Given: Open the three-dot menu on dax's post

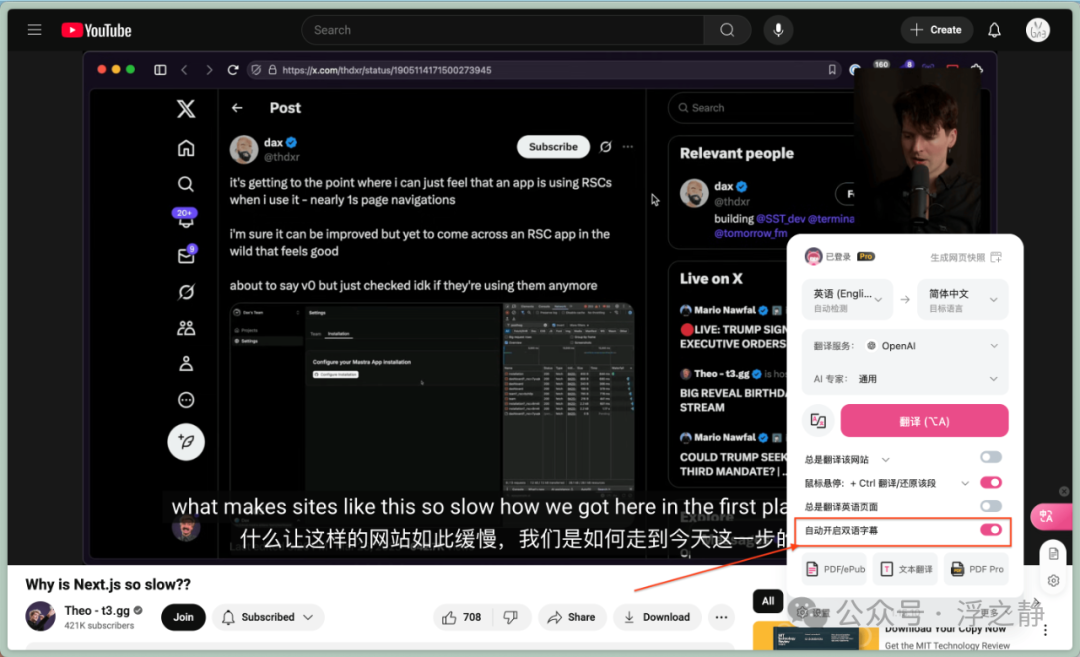Looking at the screenshot, I should [627, 147].
